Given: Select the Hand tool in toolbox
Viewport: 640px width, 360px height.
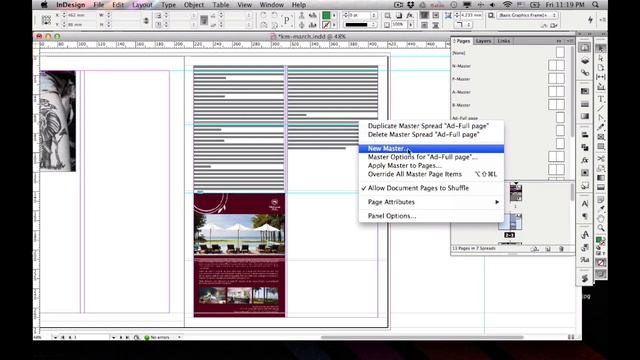Looking at the screenshot, I should 600,218.
